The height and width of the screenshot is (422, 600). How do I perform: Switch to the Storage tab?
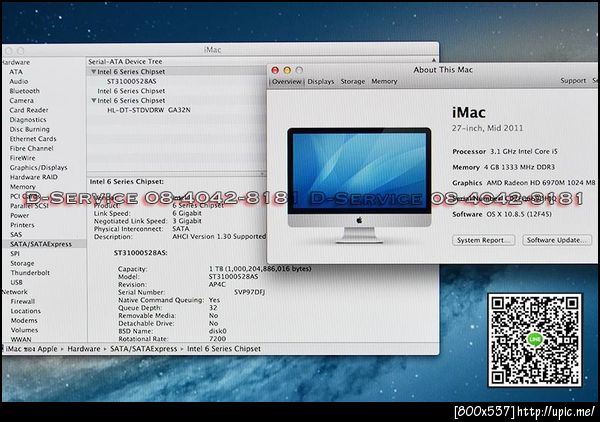point(353,81)
